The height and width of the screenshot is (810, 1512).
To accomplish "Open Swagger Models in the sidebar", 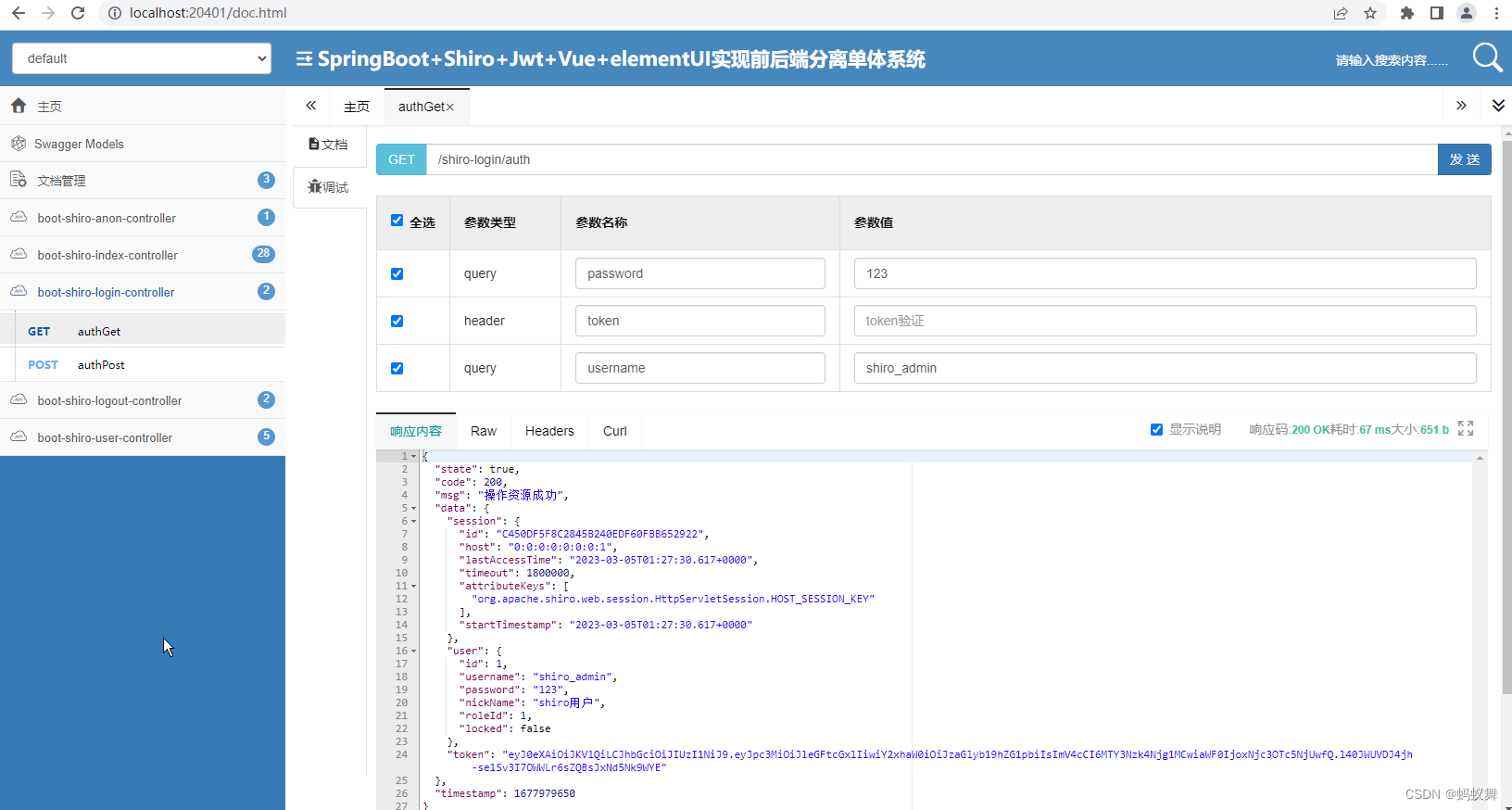I will [143, 144].
